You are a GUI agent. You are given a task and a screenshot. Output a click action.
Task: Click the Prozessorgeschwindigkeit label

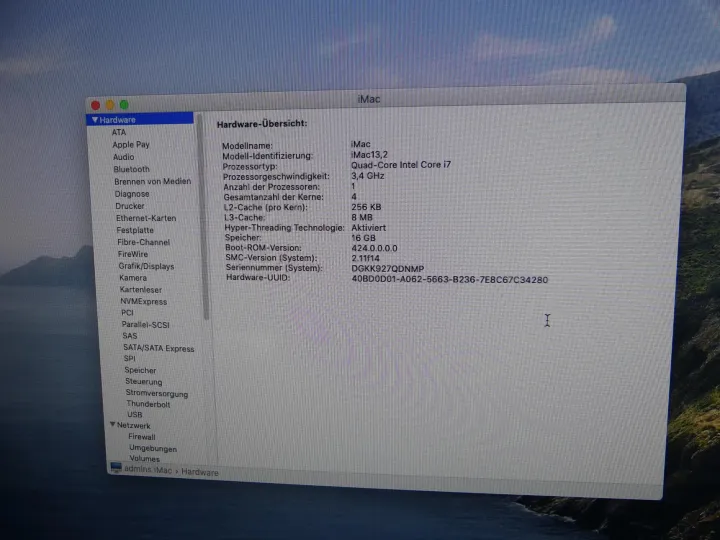pyautogui.click(x=276, y=176)
